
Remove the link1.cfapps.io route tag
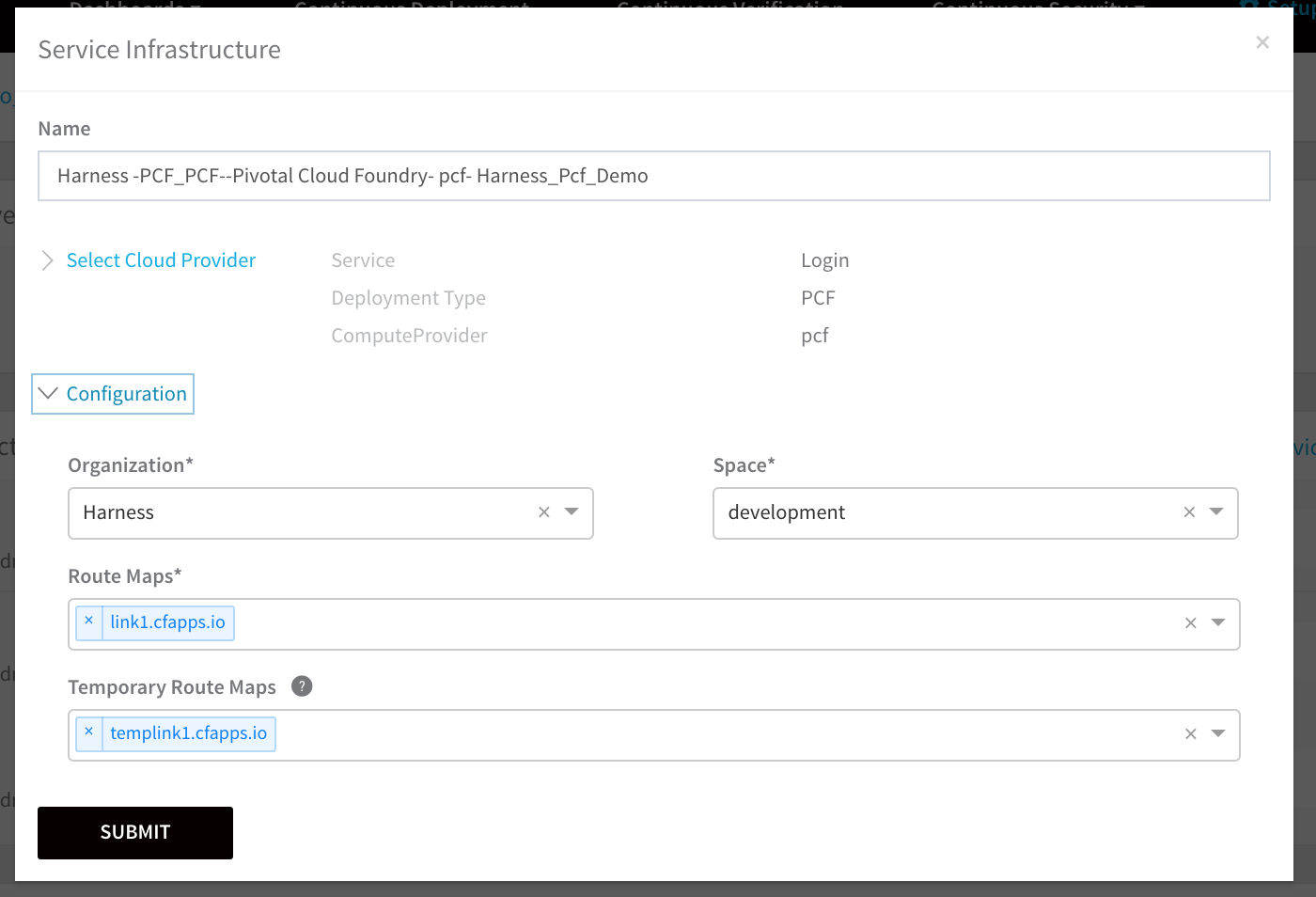click(89, 622)
